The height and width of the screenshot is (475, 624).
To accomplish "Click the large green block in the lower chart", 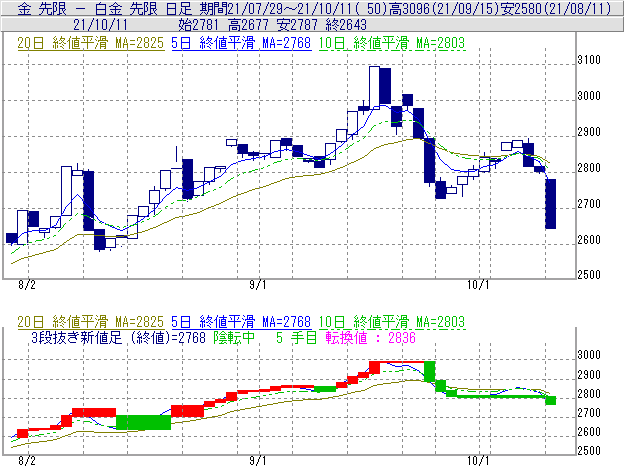I will pos(143,422).
